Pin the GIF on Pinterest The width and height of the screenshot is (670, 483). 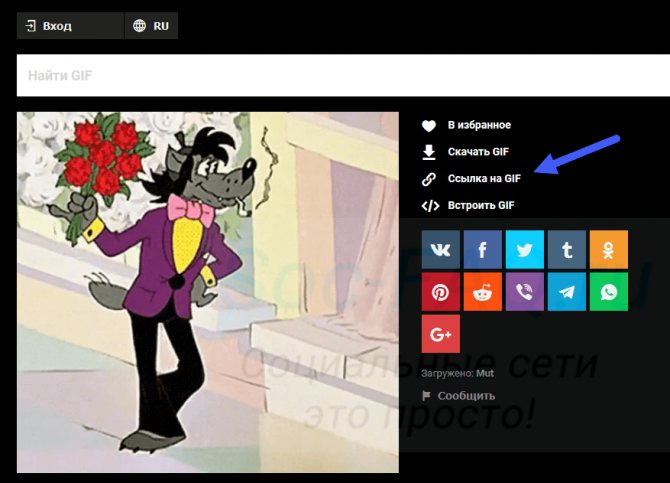coord(441,292)
